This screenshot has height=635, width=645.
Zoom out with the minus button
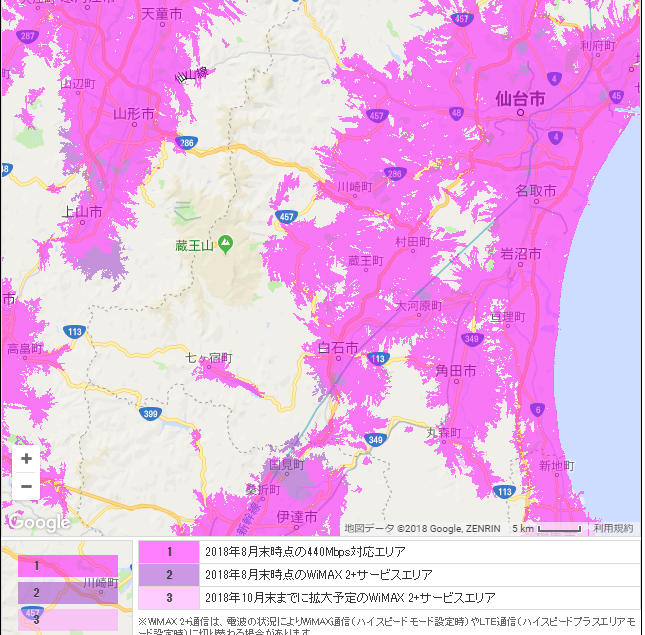(26, 487)
